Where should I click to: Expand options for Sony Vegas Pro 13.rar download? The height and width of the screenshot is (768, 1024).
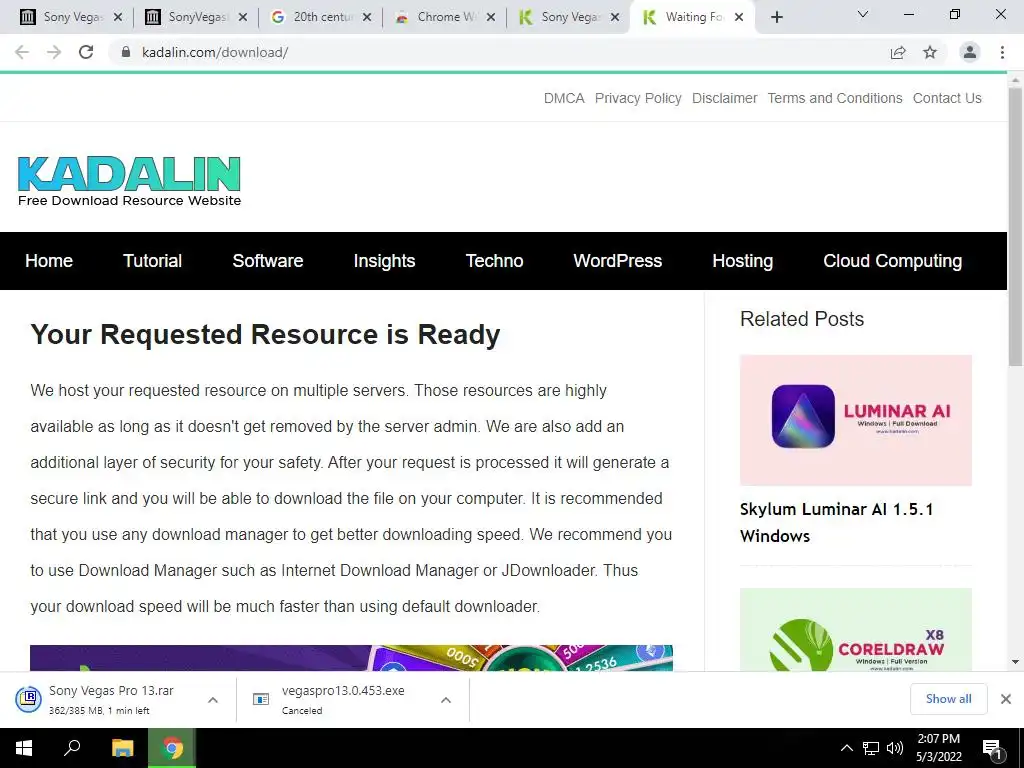pos(213,700)
